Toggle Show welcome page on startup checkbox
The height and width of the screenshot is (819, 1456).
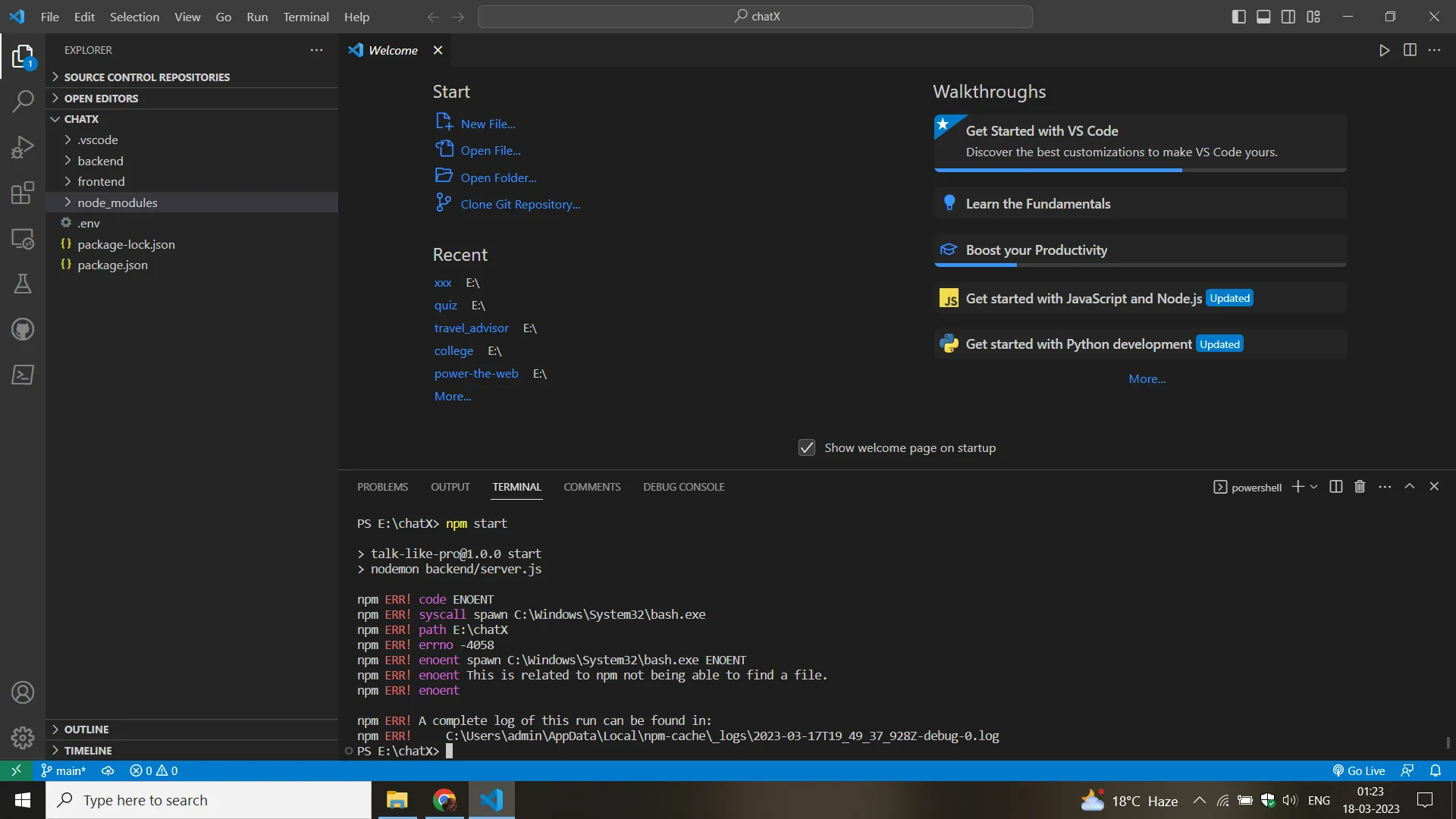point(807,448)
